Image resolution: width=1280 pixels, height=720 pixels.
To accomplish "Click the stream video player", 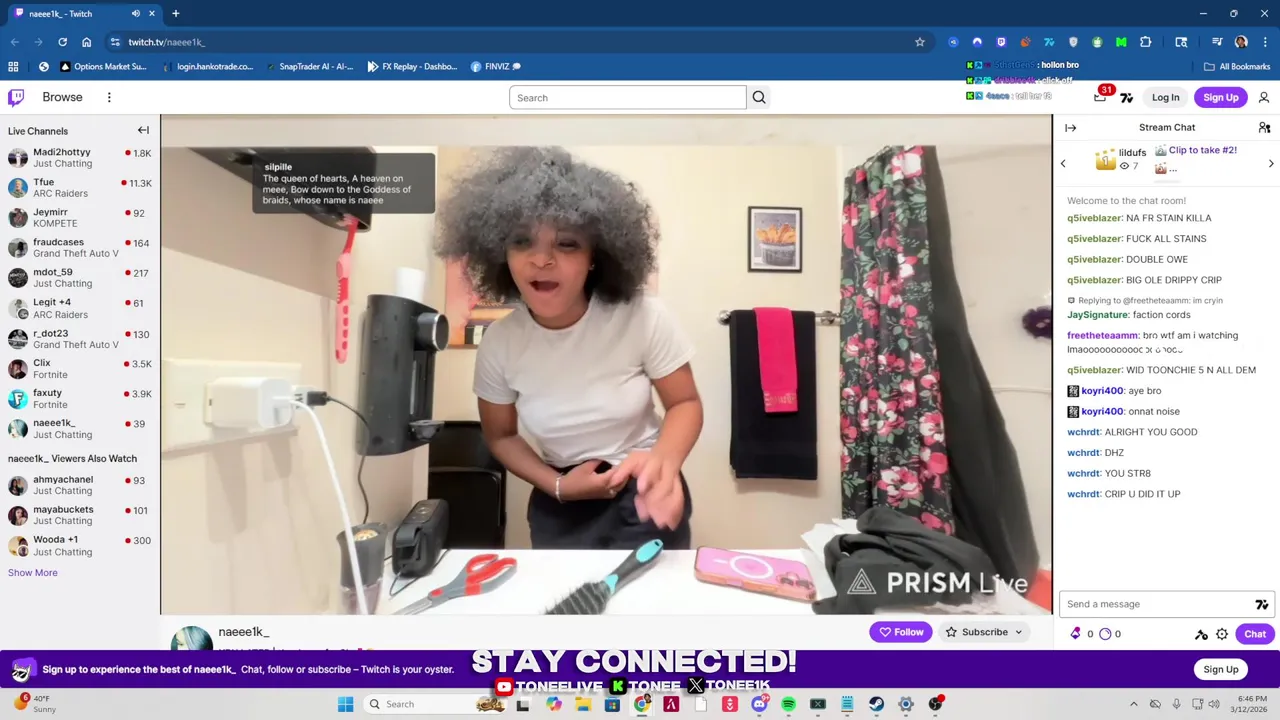I will 606,365.
